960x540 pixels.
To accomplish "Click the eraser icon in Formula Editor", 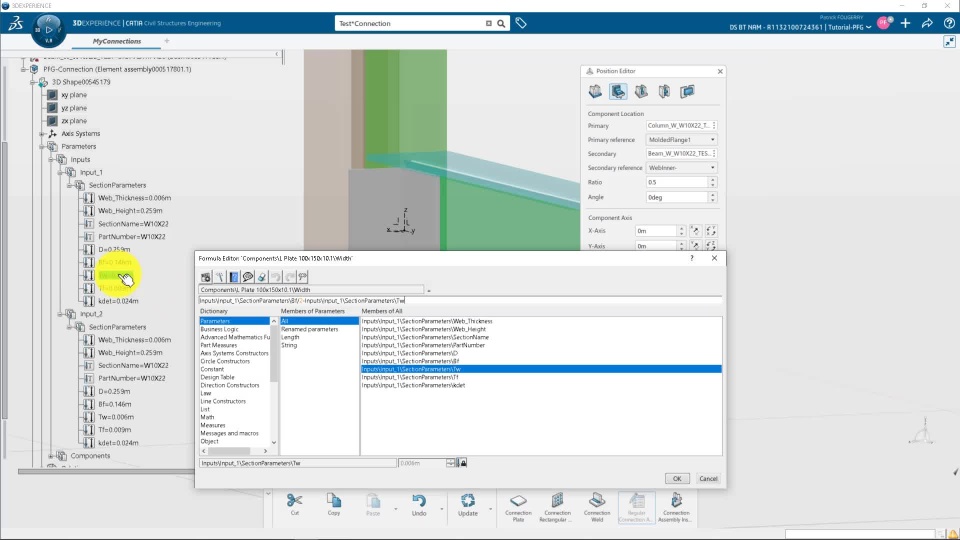I will coord(262,277).
